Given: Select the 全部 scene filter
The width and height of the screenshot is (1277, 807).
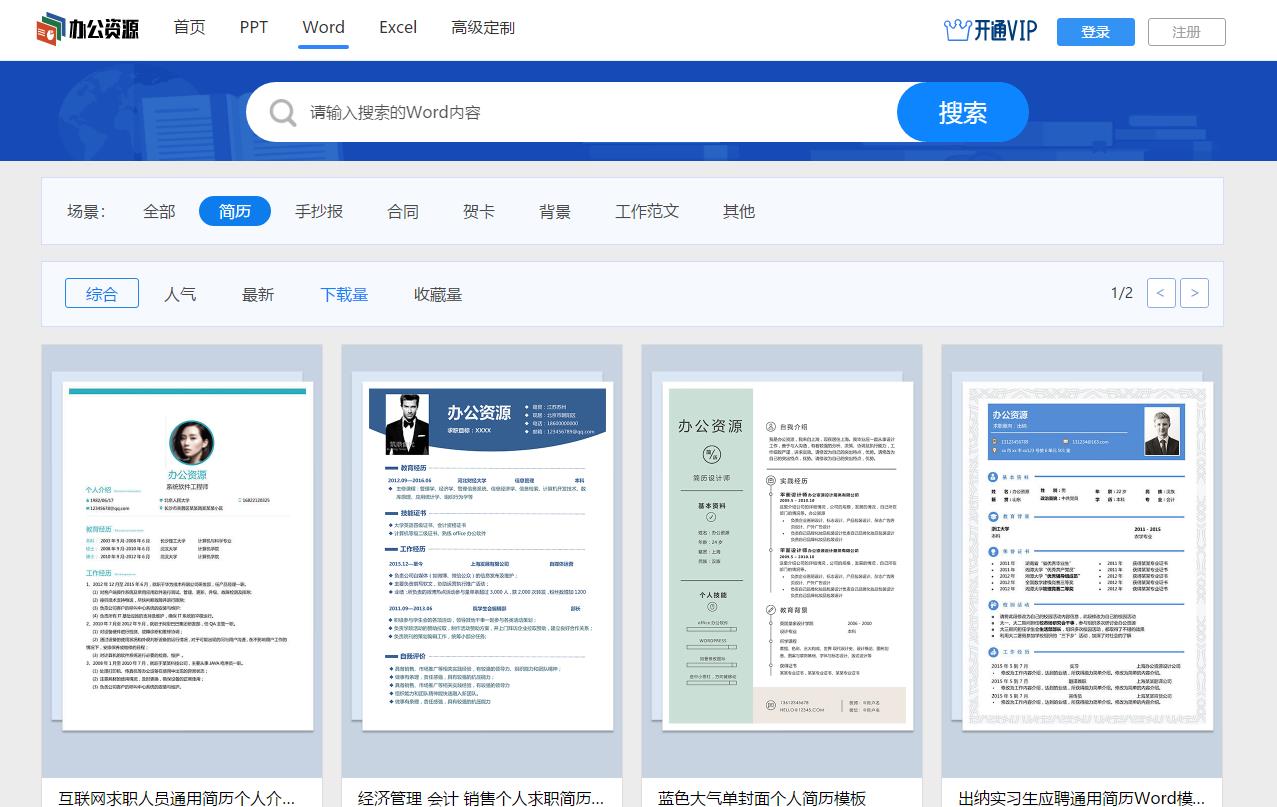Looking at the screenshot, I should click(x=158, y=211).
